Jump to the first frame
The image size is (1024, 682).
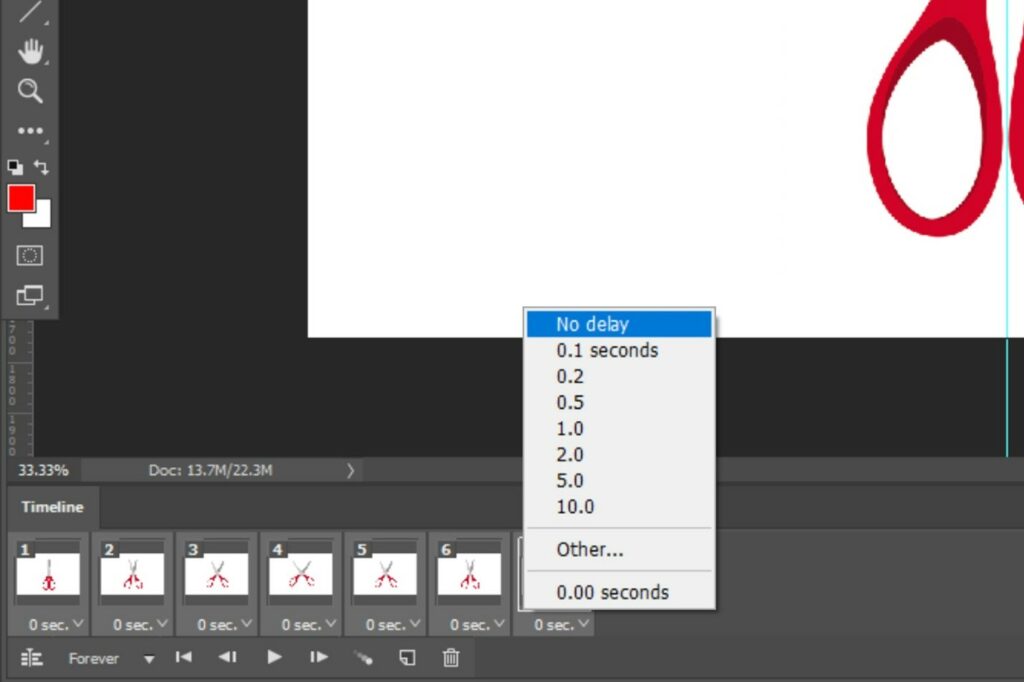183,657
